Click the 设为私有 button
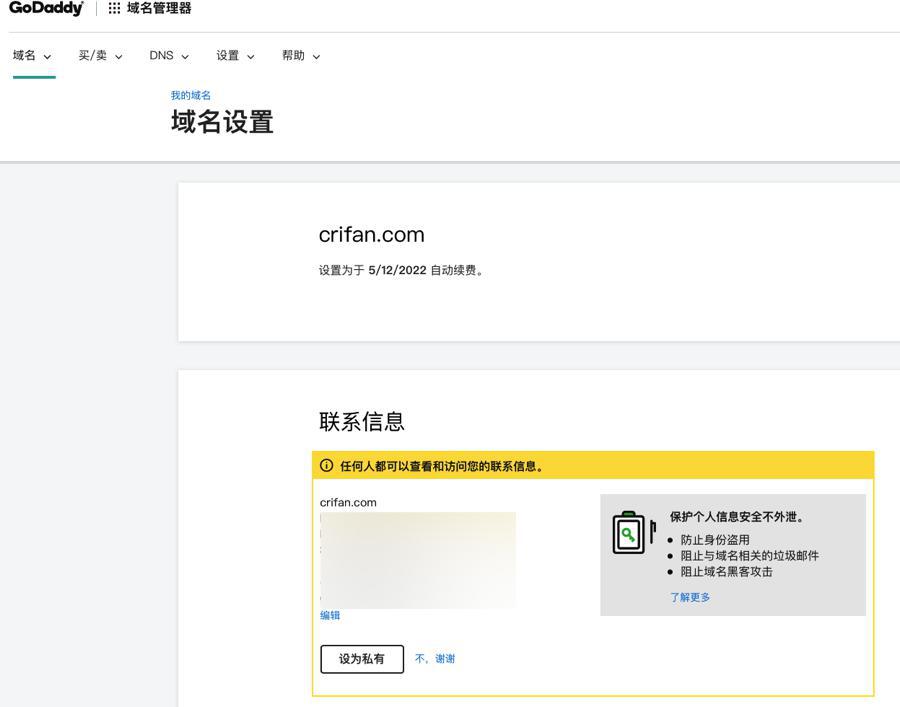The width and height of the screenshot is (900, 707). pos(362,659)
